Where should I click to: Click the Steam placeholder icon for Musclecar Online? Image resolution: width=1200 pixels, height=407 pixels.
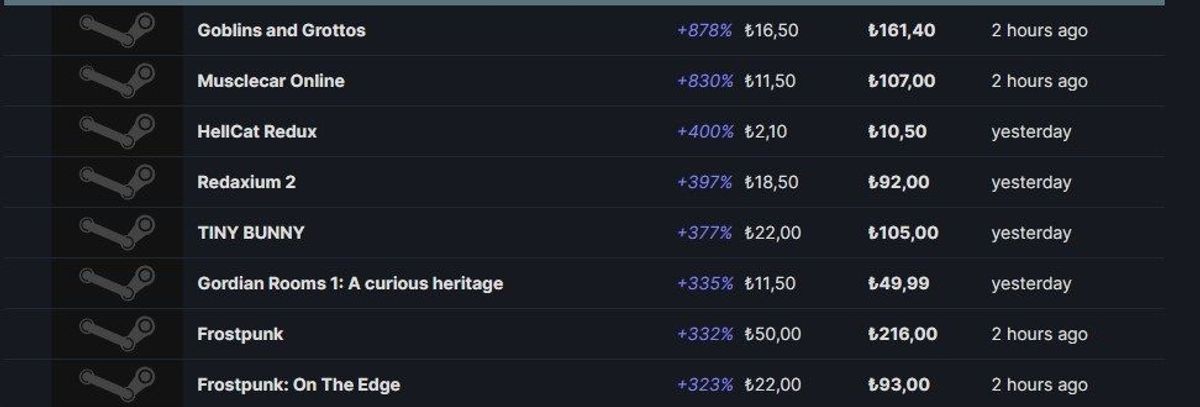(118, 81)
